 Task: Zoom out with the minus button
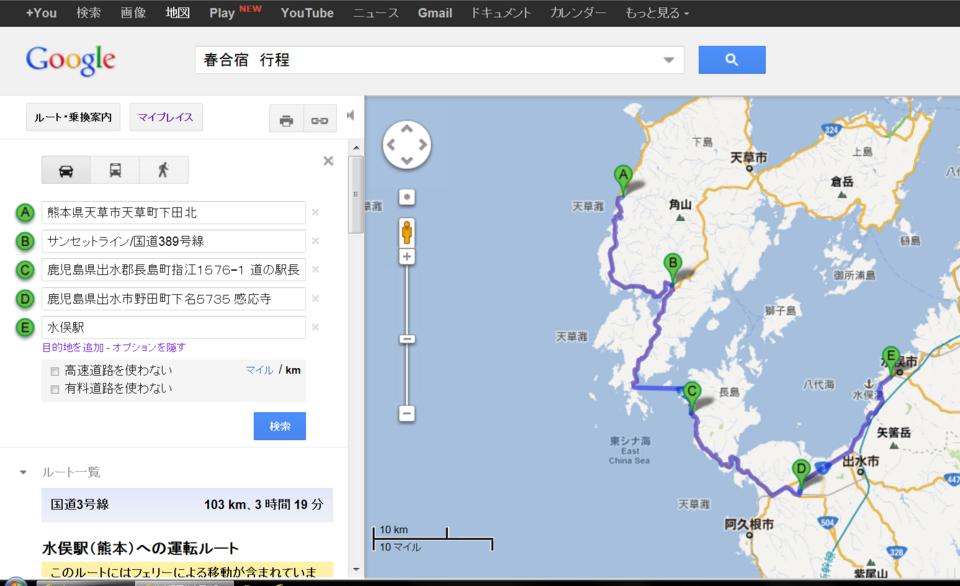[x=407, y=413]
